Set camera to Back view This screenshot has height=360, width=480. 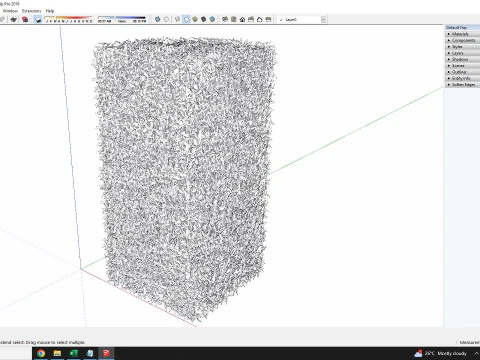(260, 19)
